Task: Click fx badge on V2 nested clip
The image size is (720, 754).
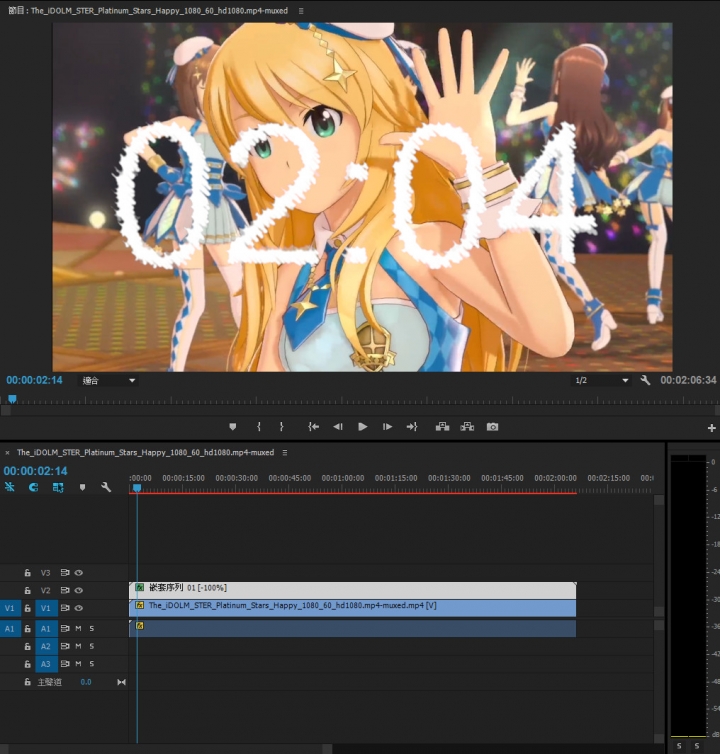Action: 140,587
